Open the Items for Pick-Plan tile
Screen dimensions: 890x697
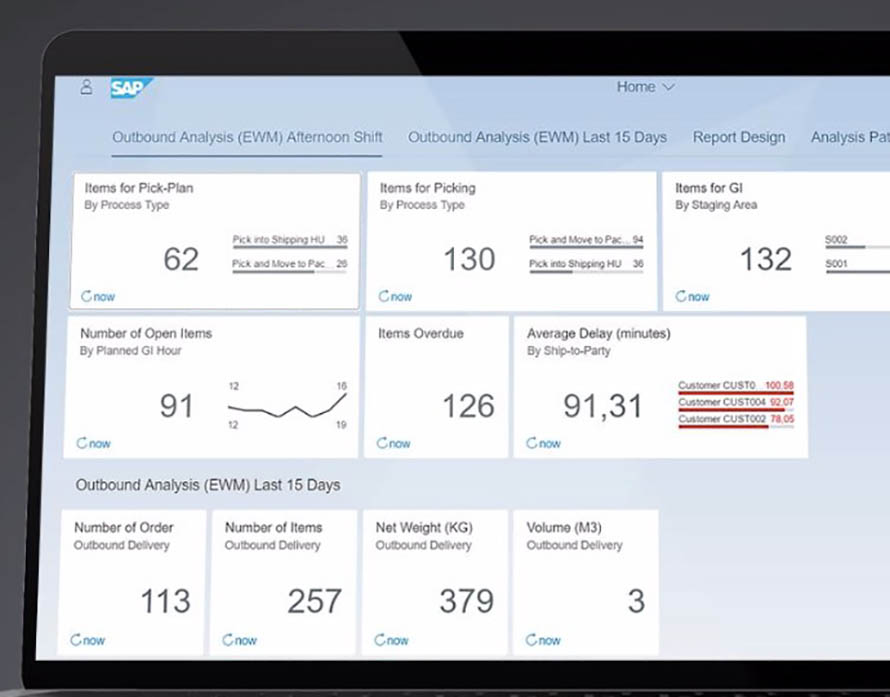click(x=215, y=241)
